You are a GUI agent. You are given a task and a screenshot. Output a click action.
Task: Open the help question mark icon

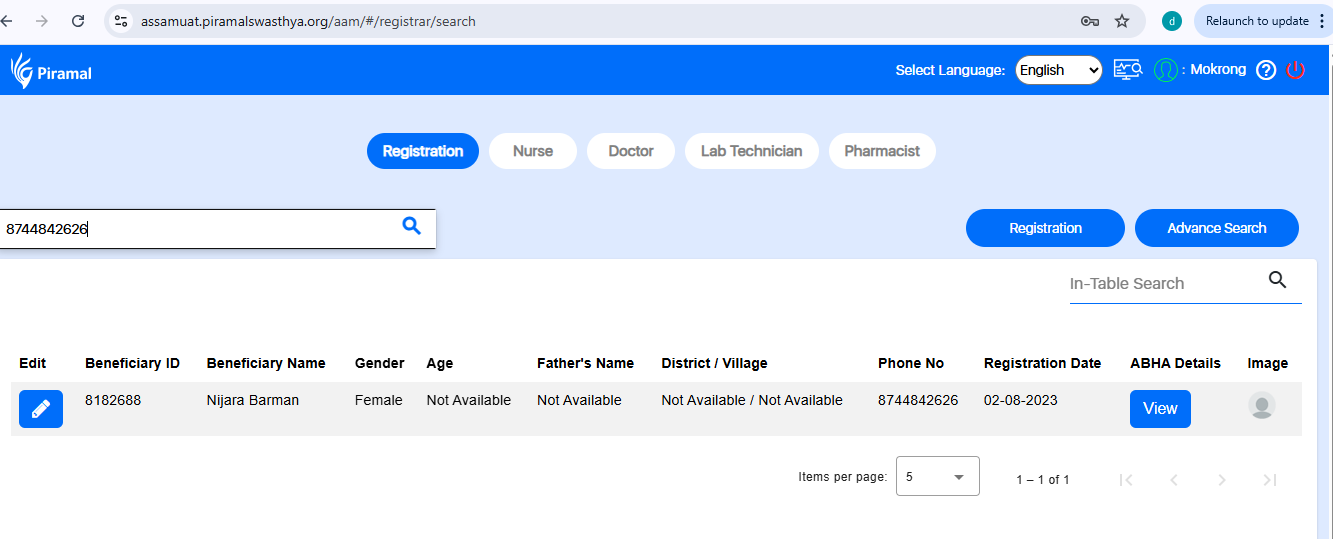point(1266,70)
